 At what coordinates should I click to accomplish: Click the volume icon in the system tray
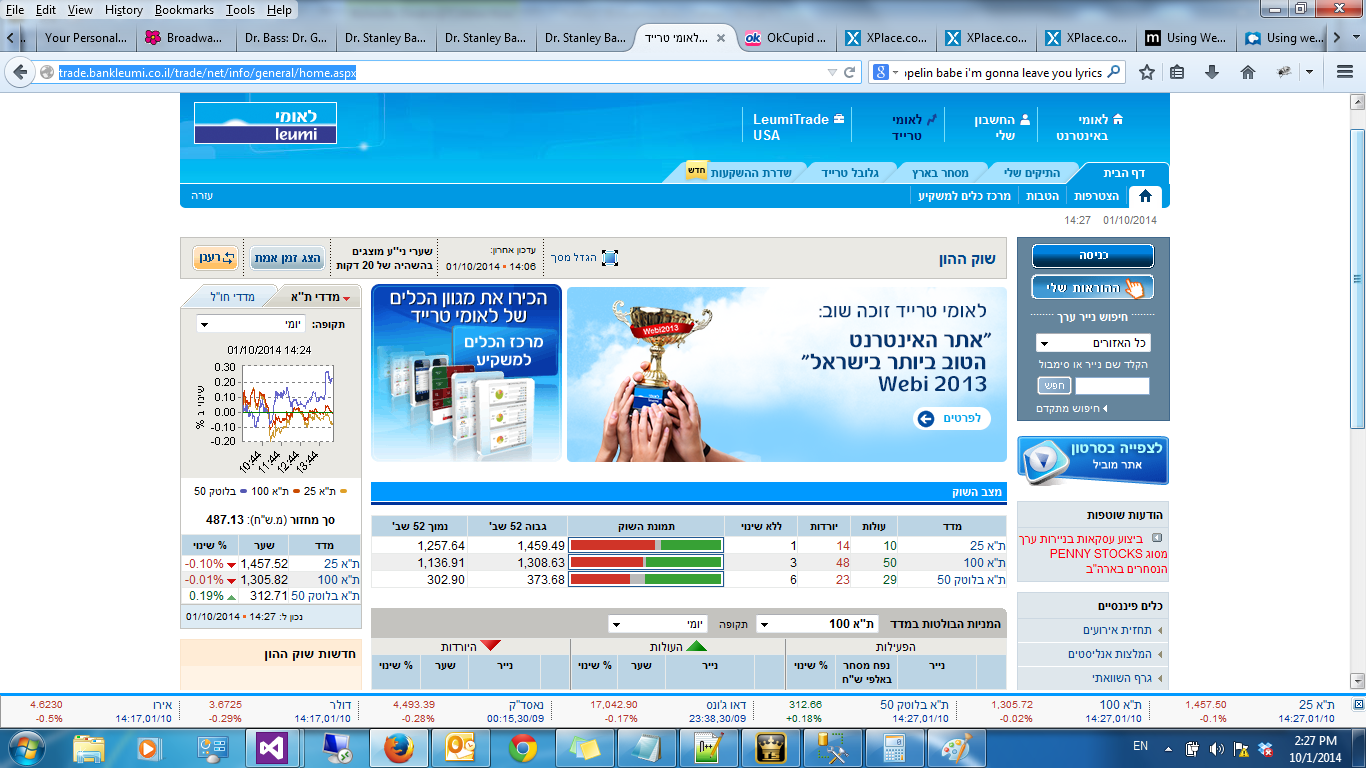tap(1217, 747)
